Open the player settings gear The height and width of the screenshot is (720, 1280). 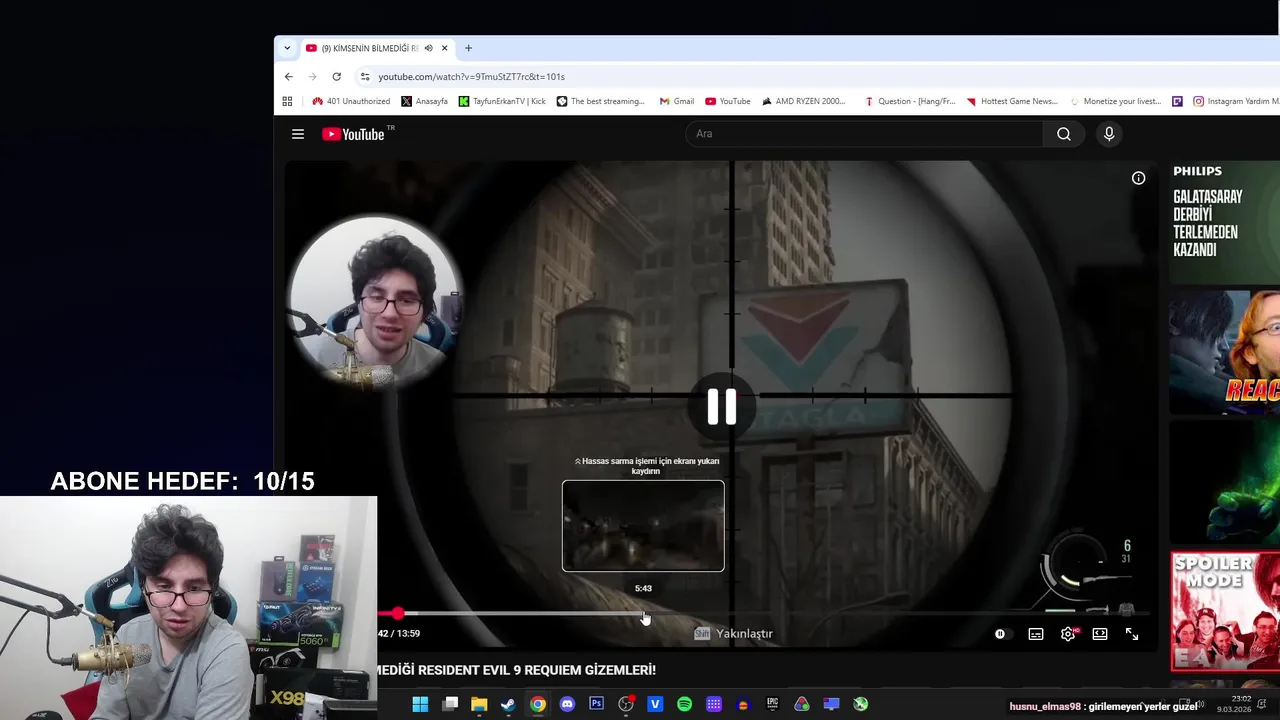(x=1068, y=634)
